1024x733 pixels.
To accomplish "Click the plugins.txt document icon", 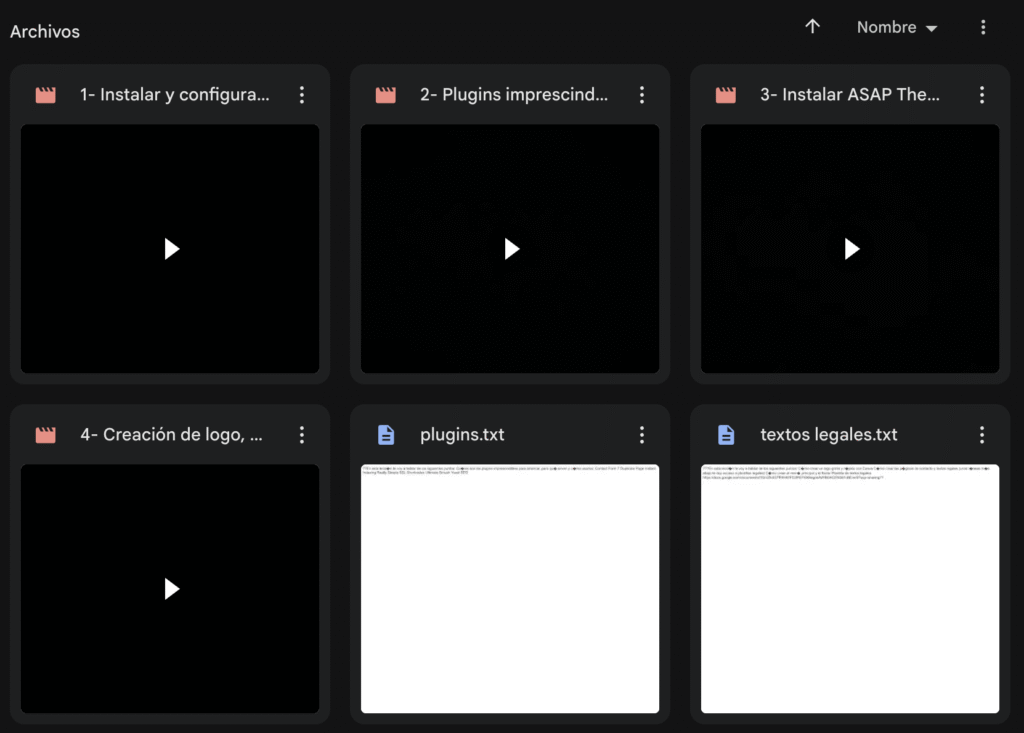I will (386, 435).
